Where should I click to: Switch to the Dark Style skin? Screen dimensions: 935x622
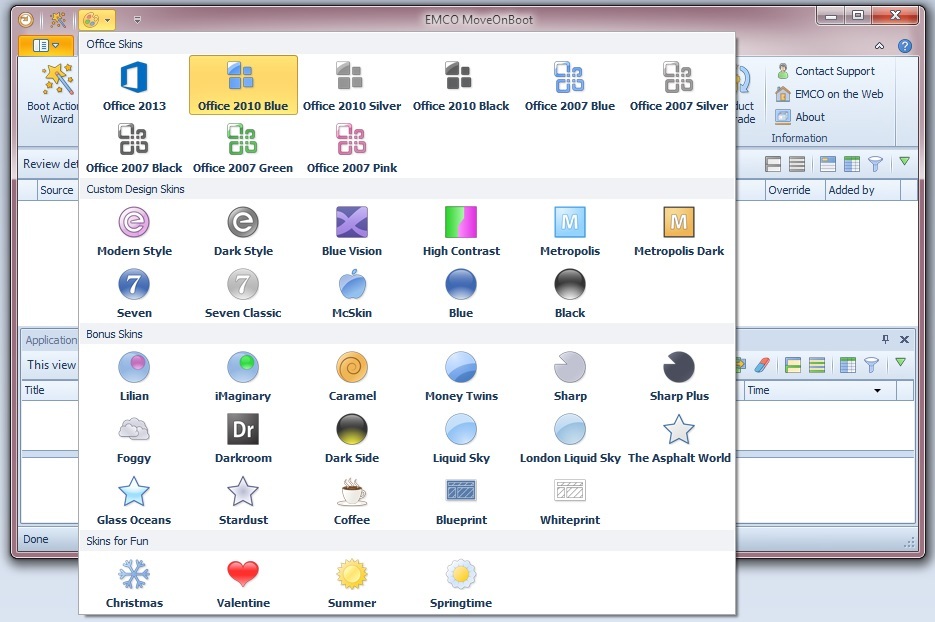click(243, 231)
